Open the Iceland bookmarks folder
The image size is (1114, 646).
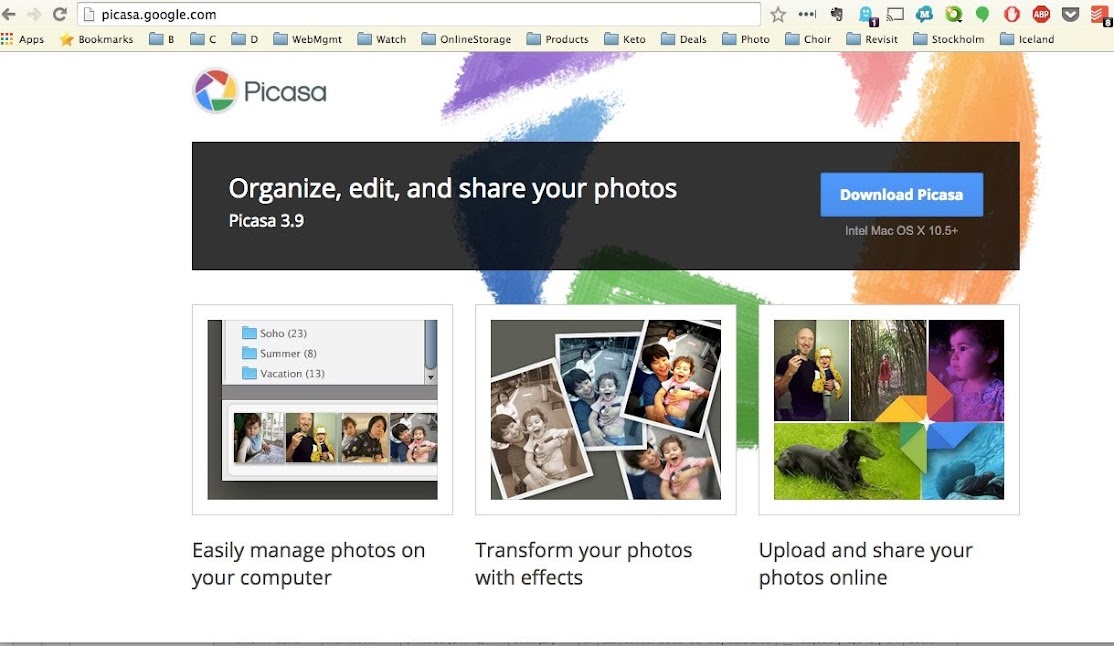[x=1027, y=39]
